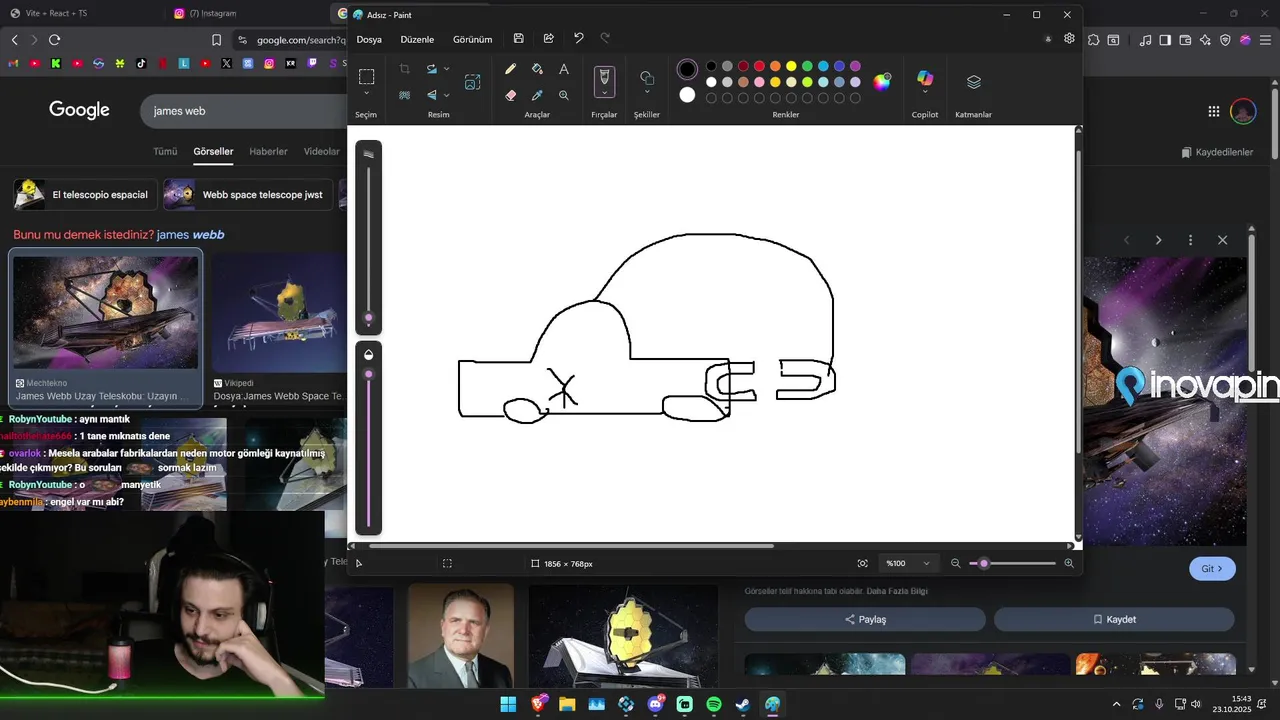
Task: Switch to Tümü tab in Google
Action: 165,152
